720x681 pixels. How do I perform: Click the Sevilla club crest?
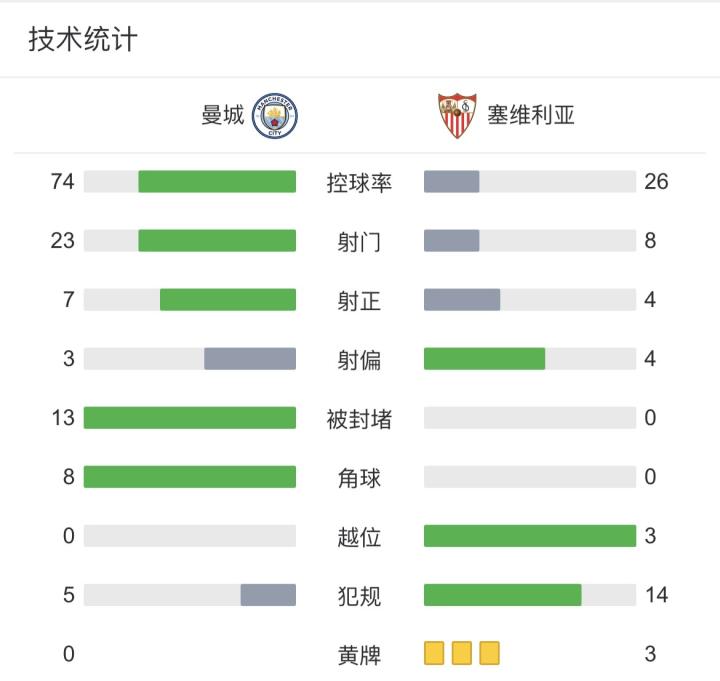(x=457, y=116)
